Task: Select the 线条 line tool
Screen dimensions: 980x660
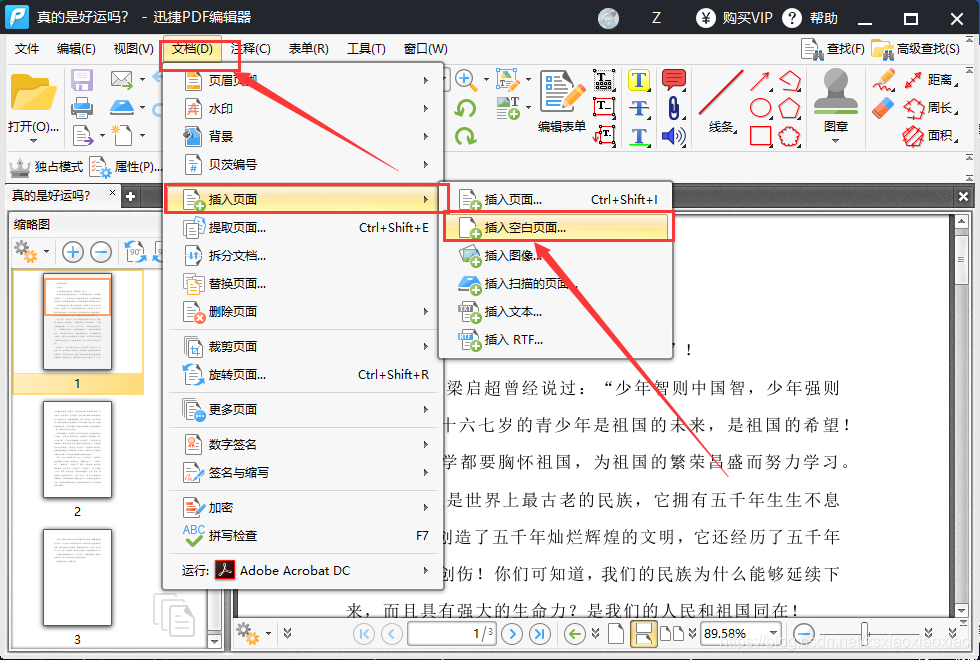Action: pos(721,101)
